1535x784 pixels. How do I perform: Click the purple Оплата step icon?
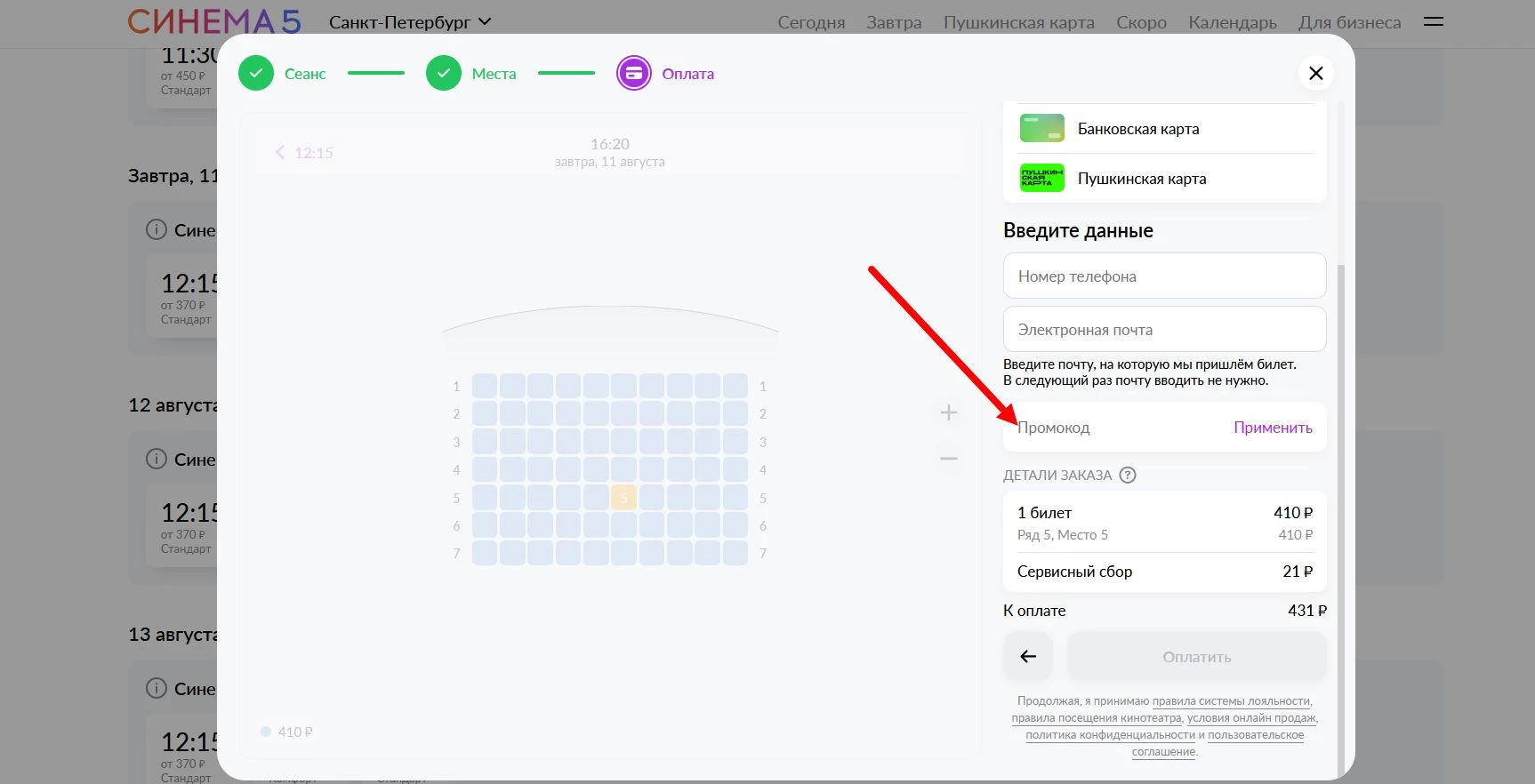(633, 74)
